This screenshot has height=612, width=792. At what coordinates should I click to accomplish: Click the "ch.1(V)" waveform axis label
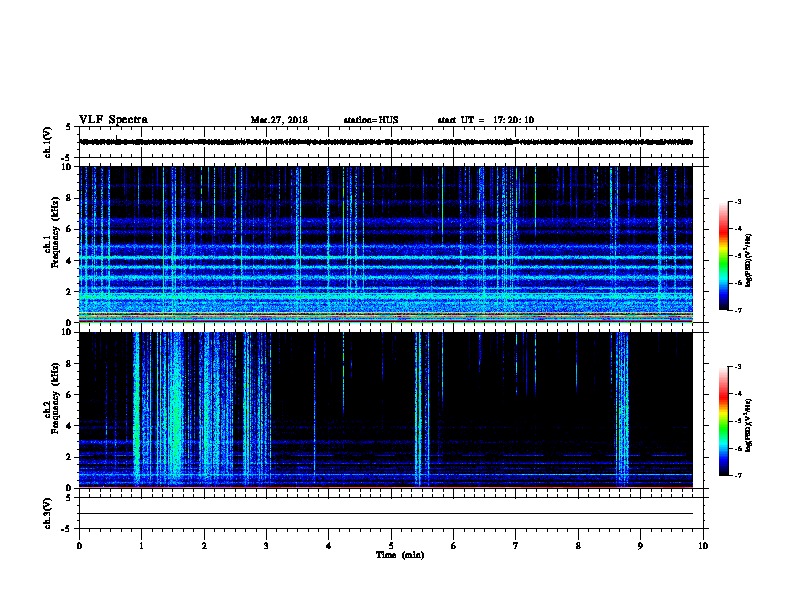[47, 142]
